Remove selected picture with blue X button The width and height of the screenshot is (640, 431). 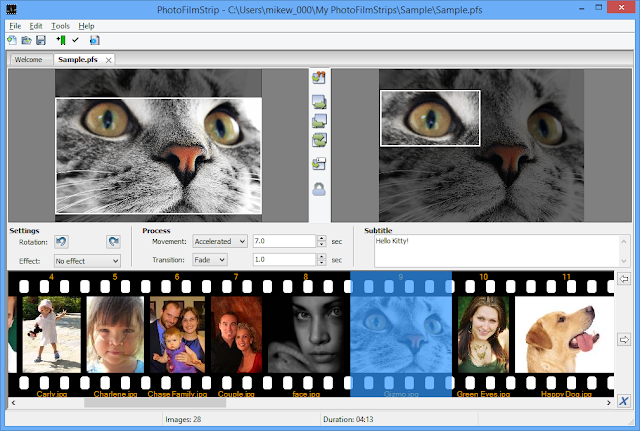[x=624, y=401]
